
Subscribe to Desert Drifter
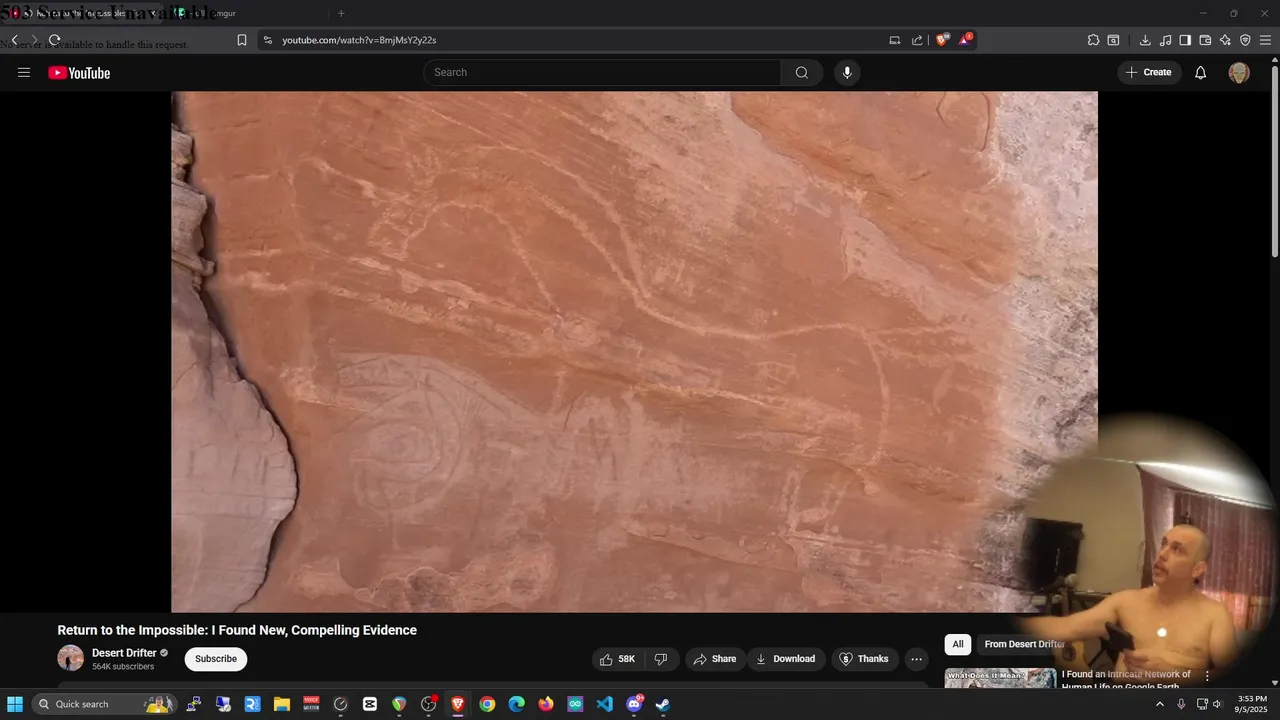[x=216, y=659]
